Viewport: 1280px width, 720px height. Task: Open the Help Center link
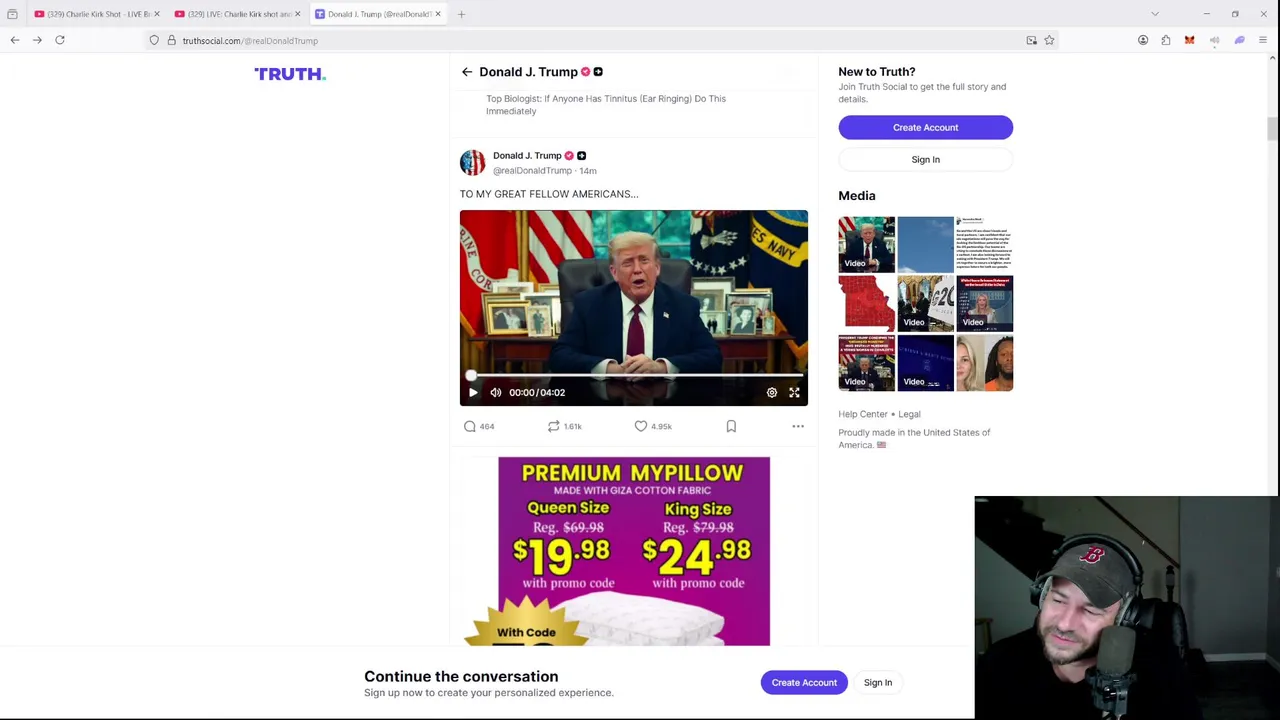coord(863,414)
